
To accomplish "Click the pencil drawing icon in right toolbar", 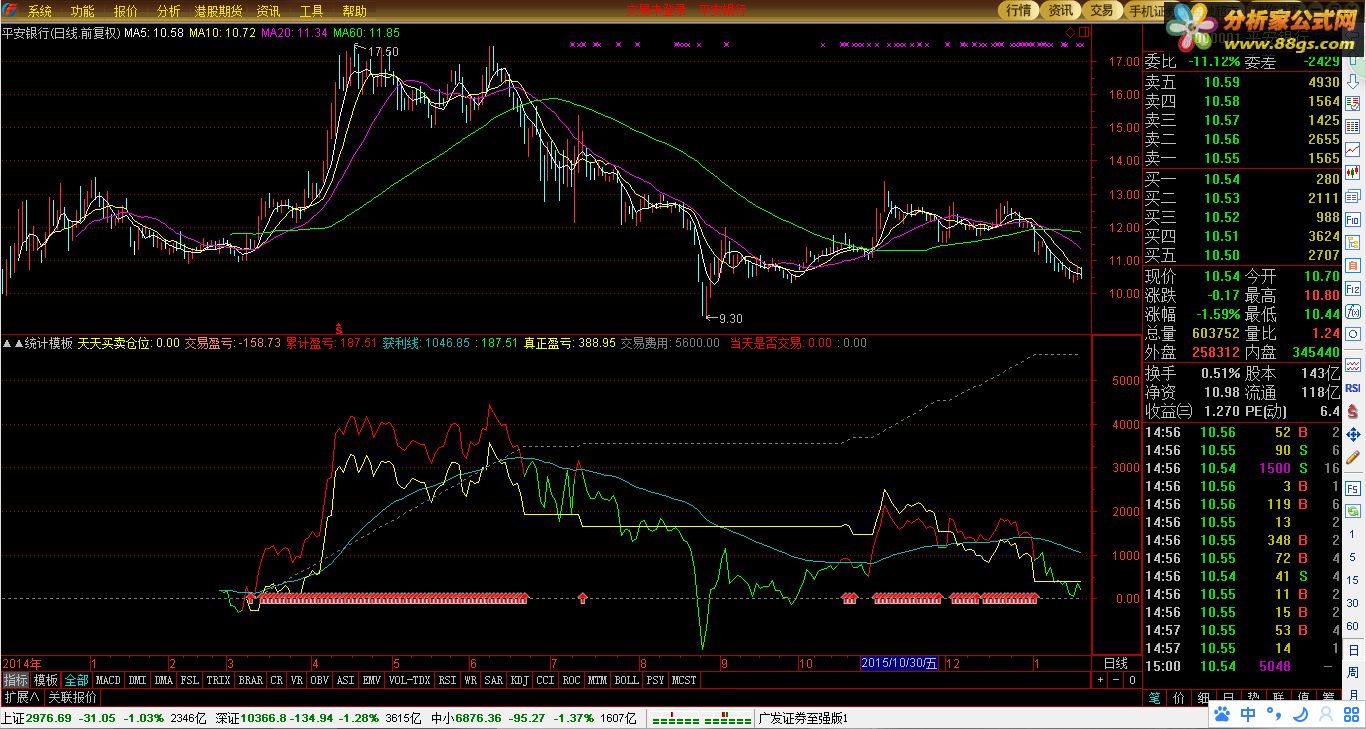I will [x=1352, y=456].
